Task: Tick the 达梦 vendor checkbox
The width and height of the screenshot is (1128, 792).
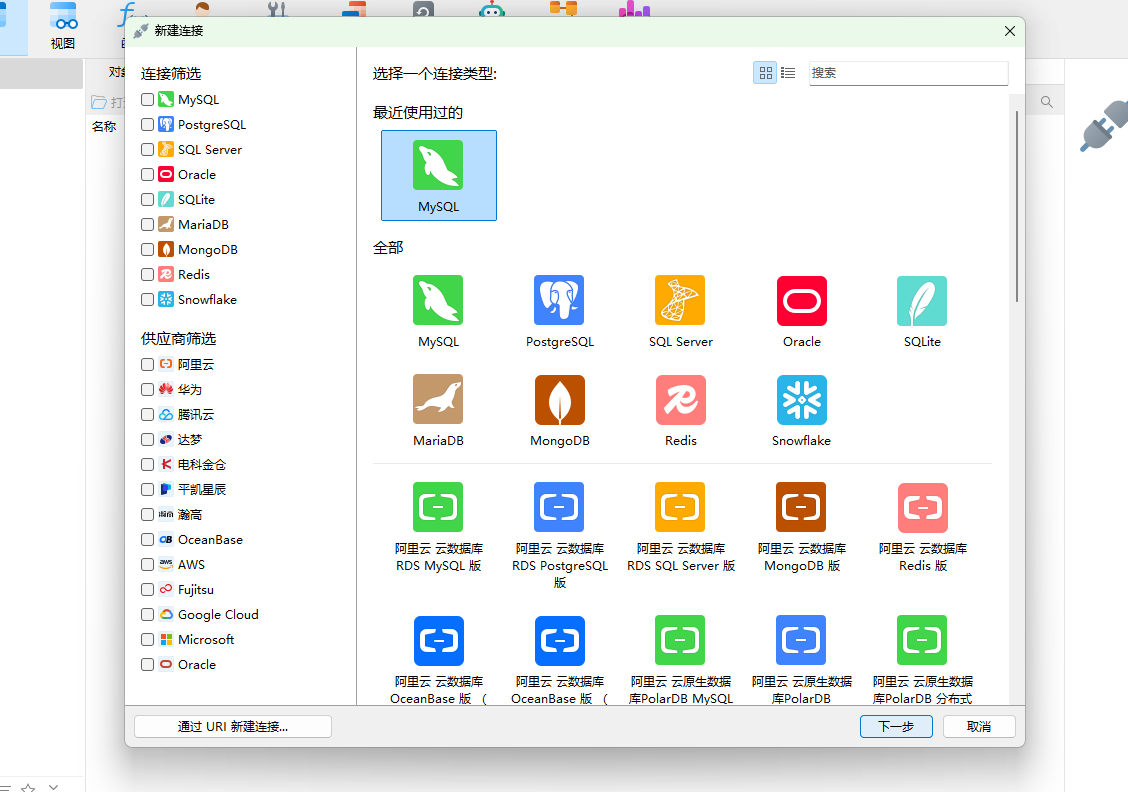Action: coord(147,440)
